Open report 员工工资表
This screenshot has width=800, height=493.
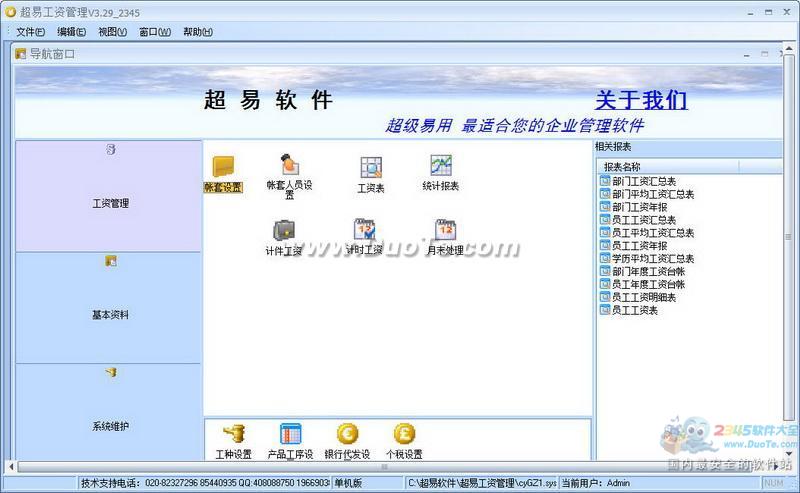click(x=629, y=310)
